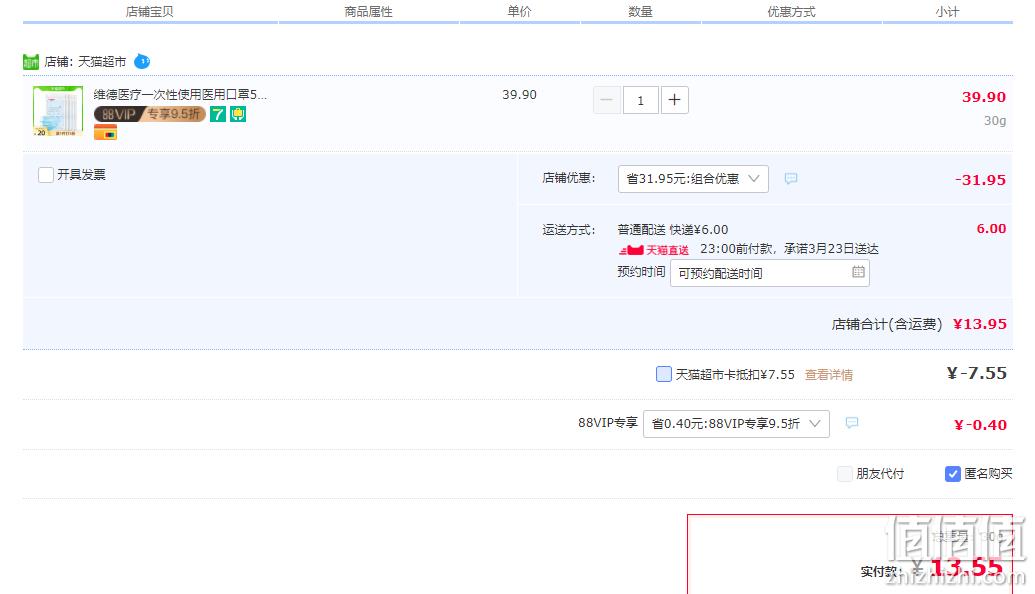Click the 88VIP 9.5折 badge
This screenshot has width=1035, height=594.
(x=150, y=114)
